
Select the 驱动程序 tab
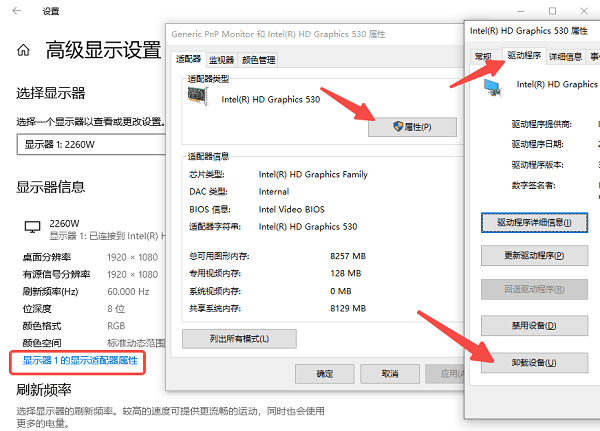(525, 55)
